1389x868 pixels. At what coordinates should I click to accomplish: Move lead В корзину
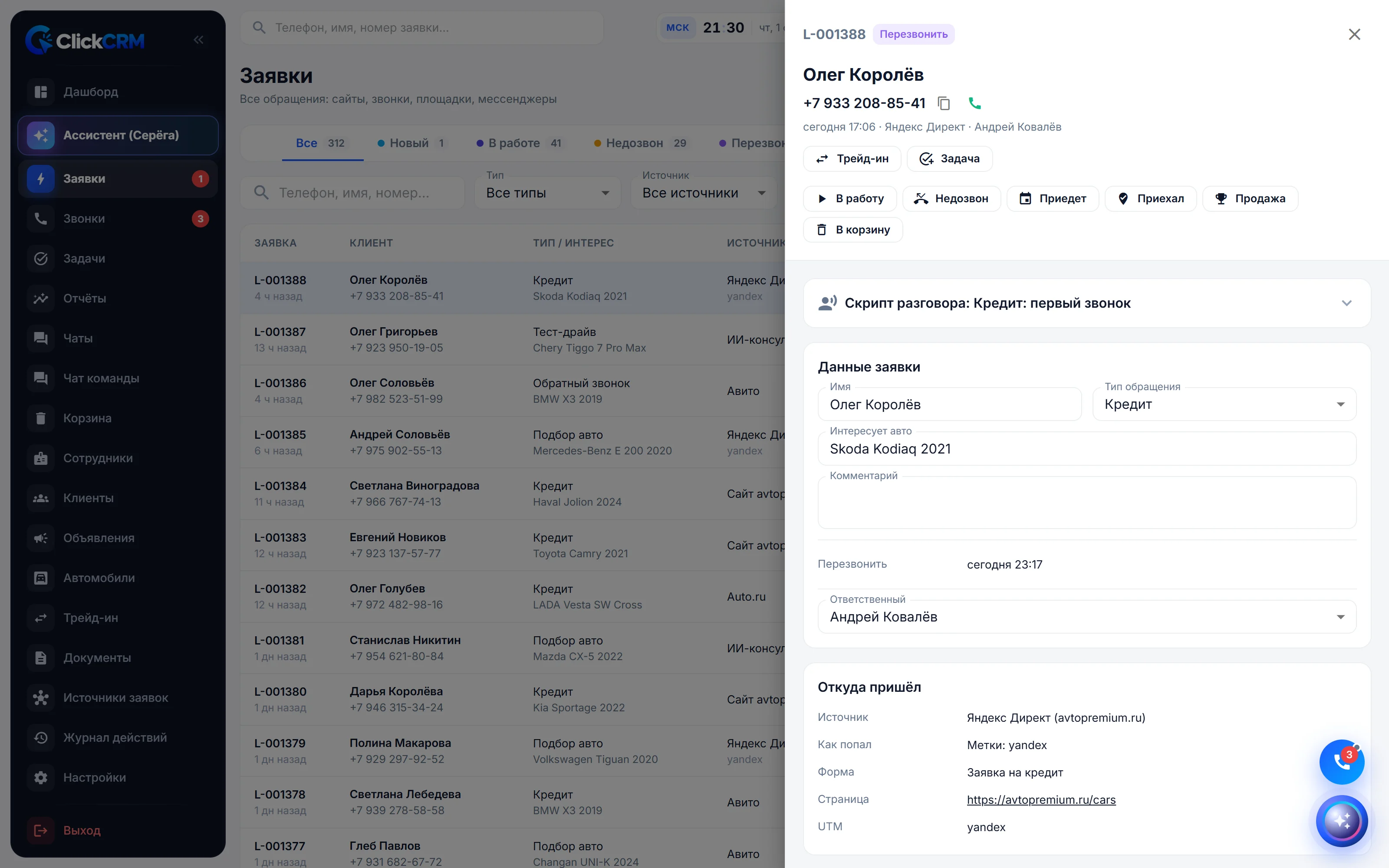coord(853,230)
